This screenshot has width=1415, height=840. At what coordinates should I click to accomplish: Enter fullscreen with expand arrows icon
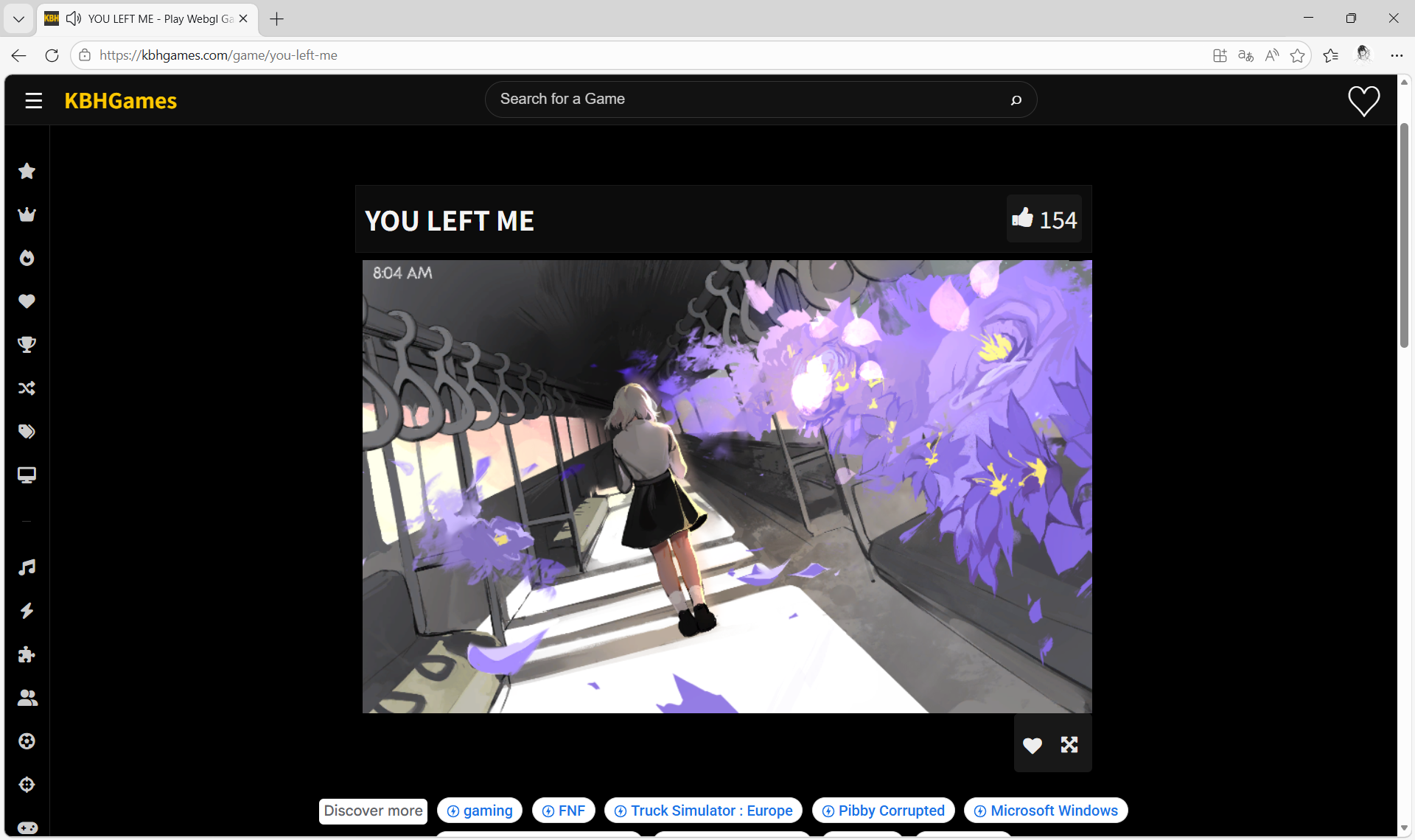point(1069,745)
